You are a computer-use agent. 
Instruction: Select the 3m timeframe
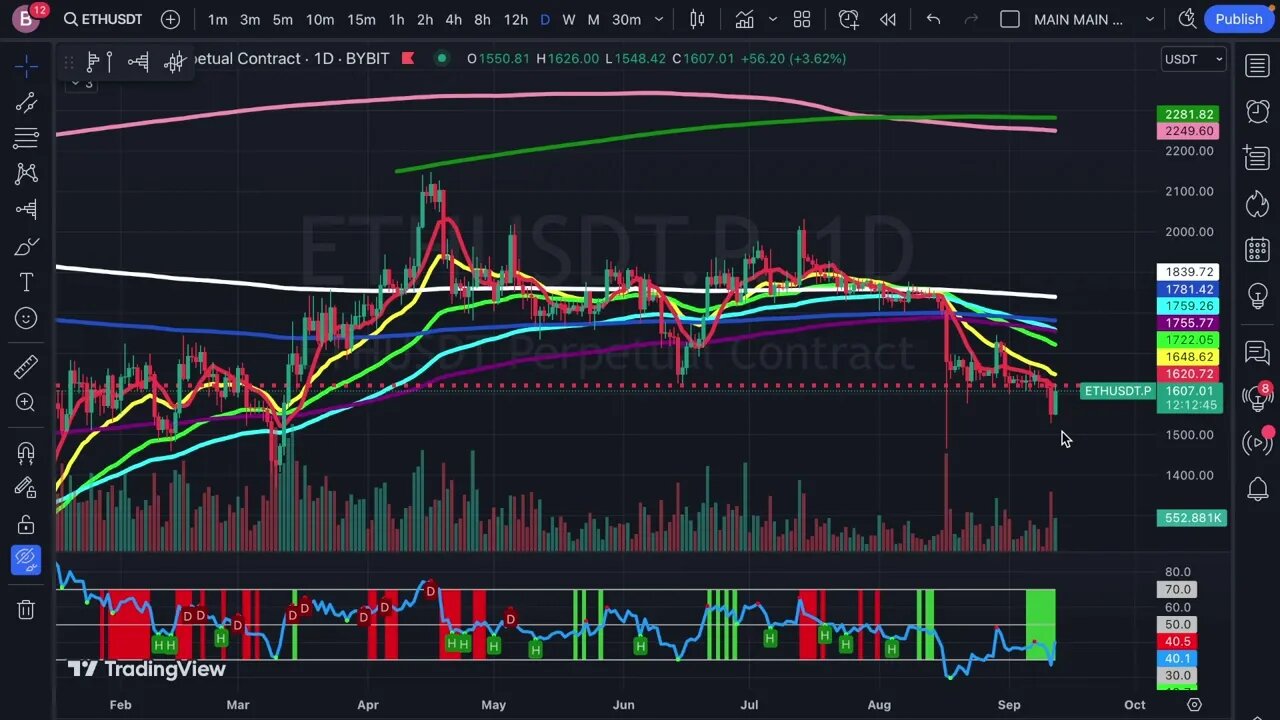pyautogui.click(x=250, y=19)
